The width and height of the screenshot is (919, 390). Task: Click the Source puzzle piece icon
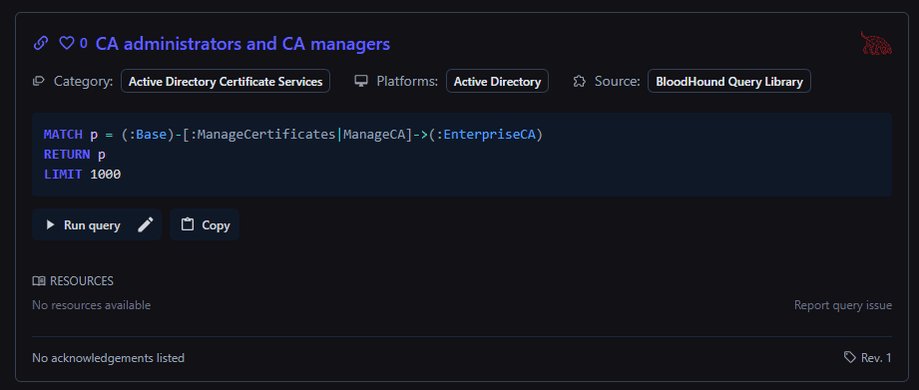pos(579,82)
